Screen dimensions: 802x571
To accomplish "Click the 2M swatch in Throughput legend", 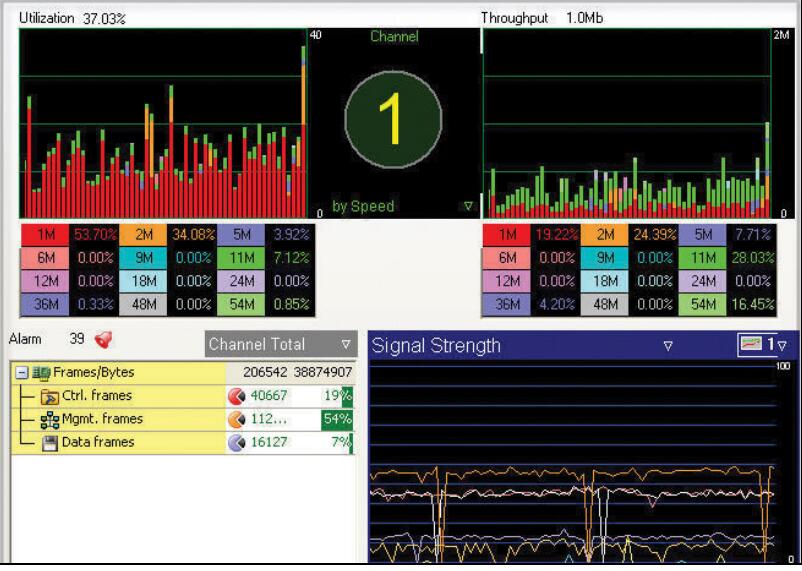I will tap(605, 235).
